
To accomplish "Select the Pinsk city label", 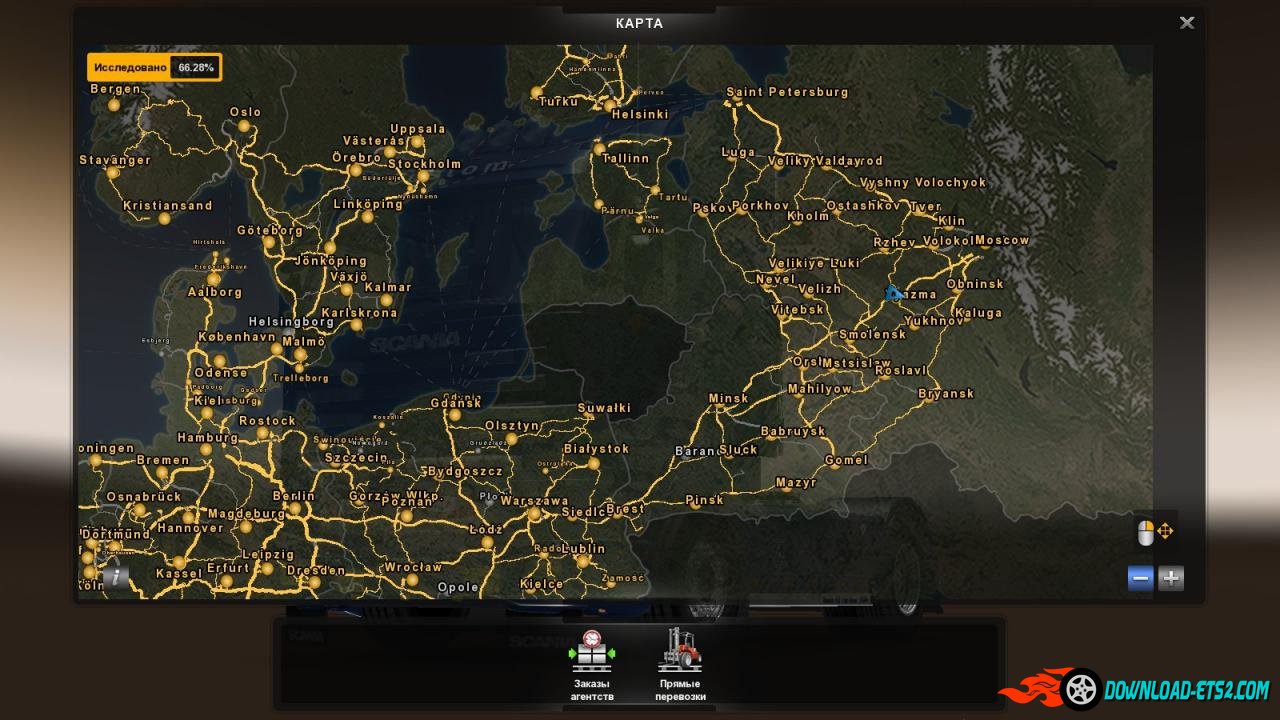I will 705,500.
